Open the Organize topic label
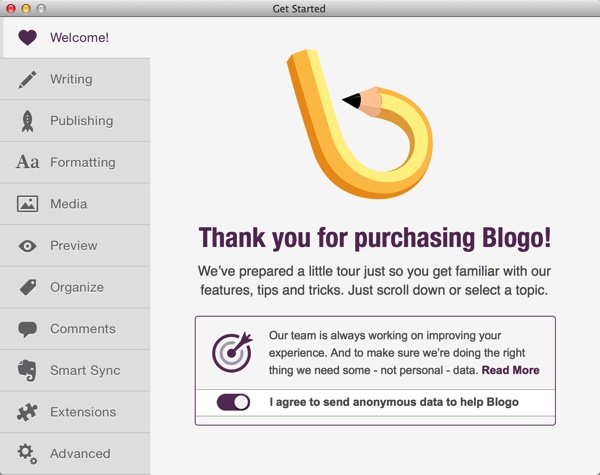 coord(77,287)
